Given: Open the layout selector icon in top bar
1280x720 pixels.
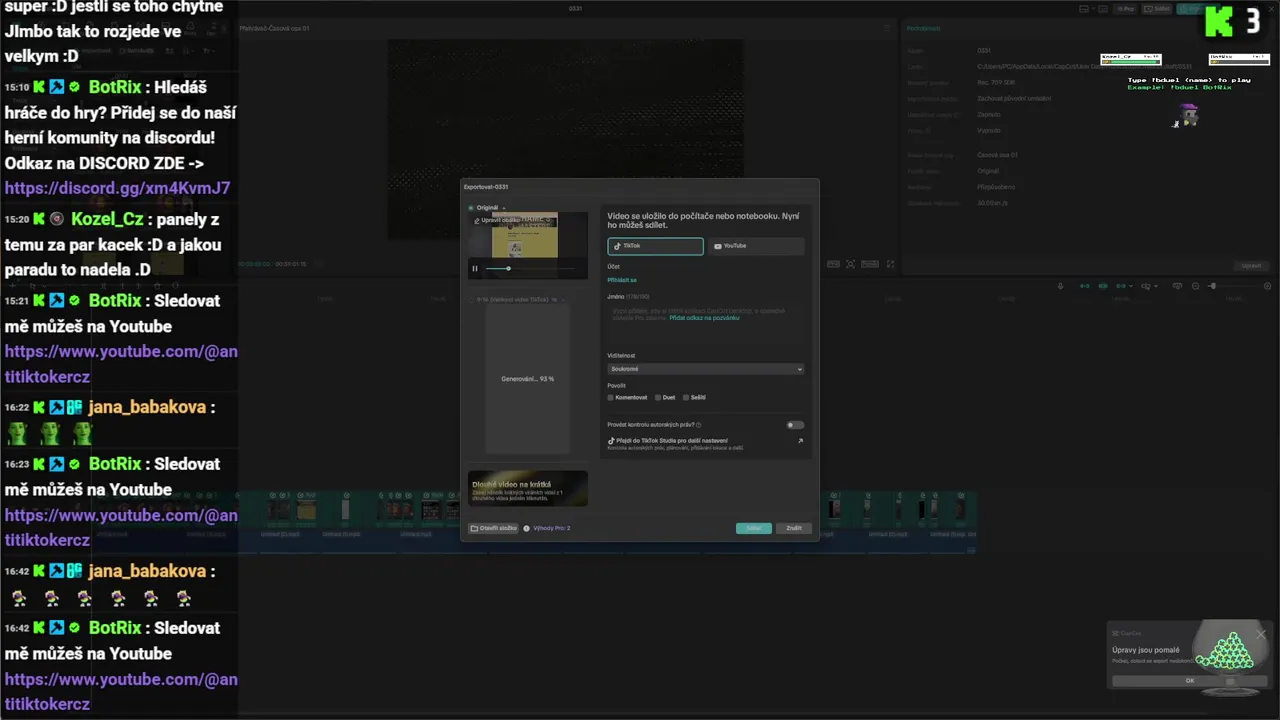Looking at the screenshot, I should (1085, 8).
